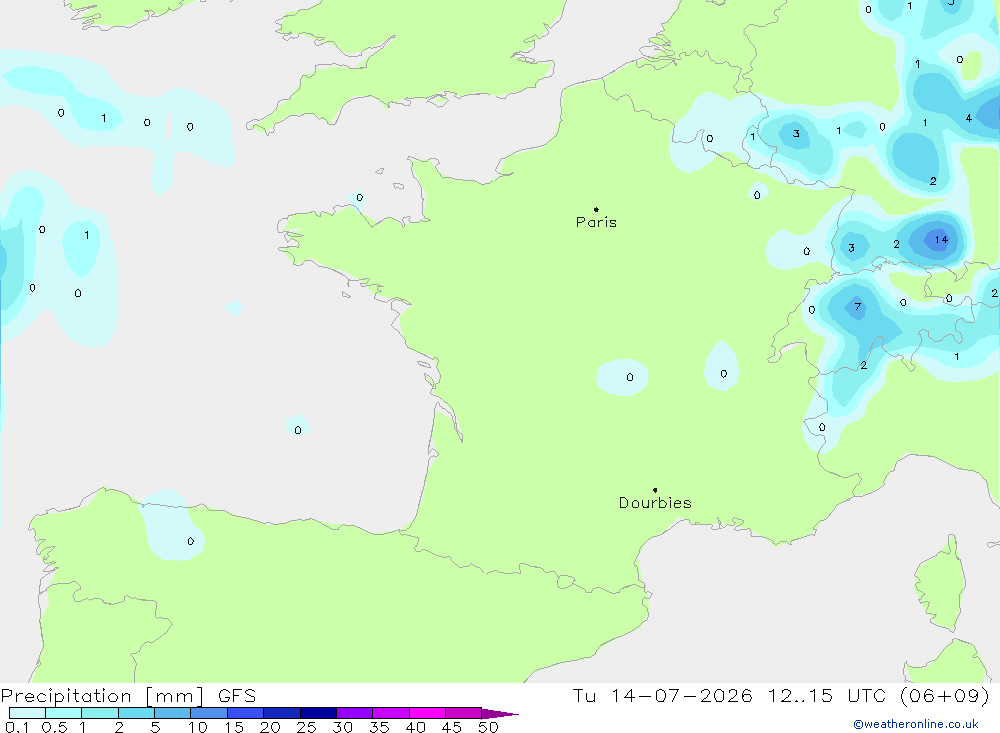The image size is (1000, 733).
Task: Pick the 5–10 mm legend swatch
Action: 173,713
